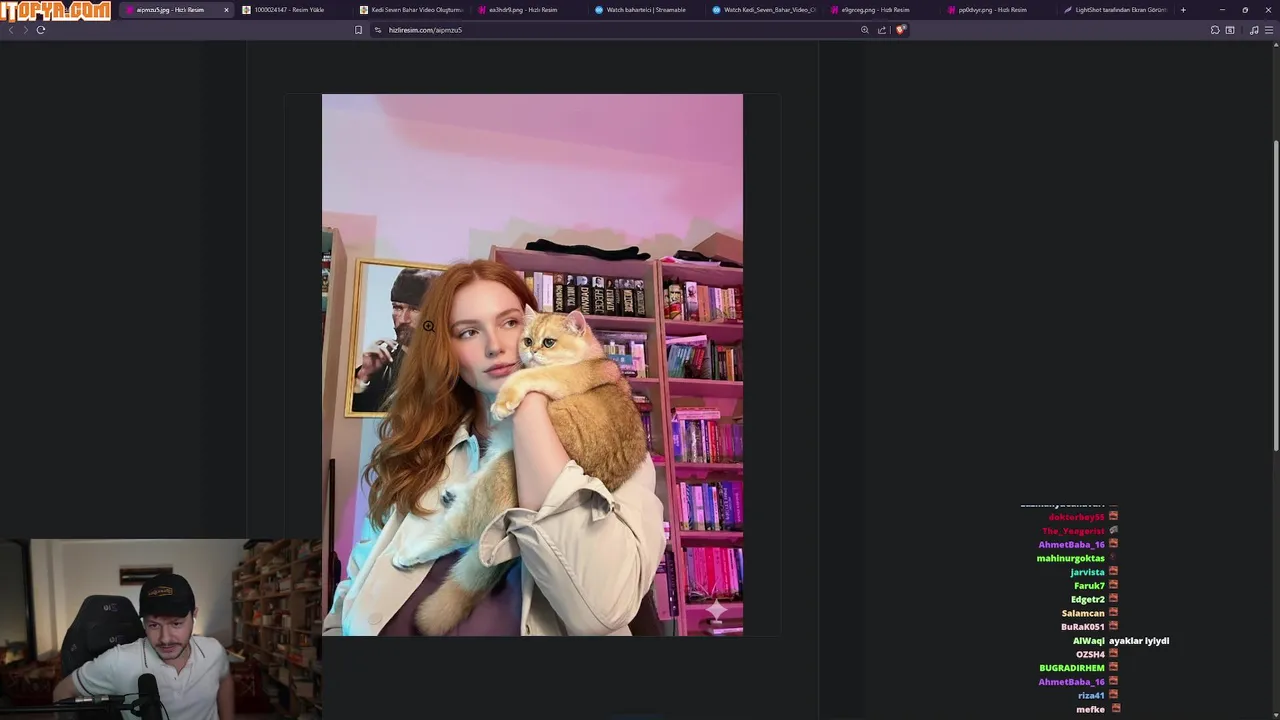1280x720 pixels.
Task: Switch to the ea3hdr9.png tab
Action: point(530,10)
